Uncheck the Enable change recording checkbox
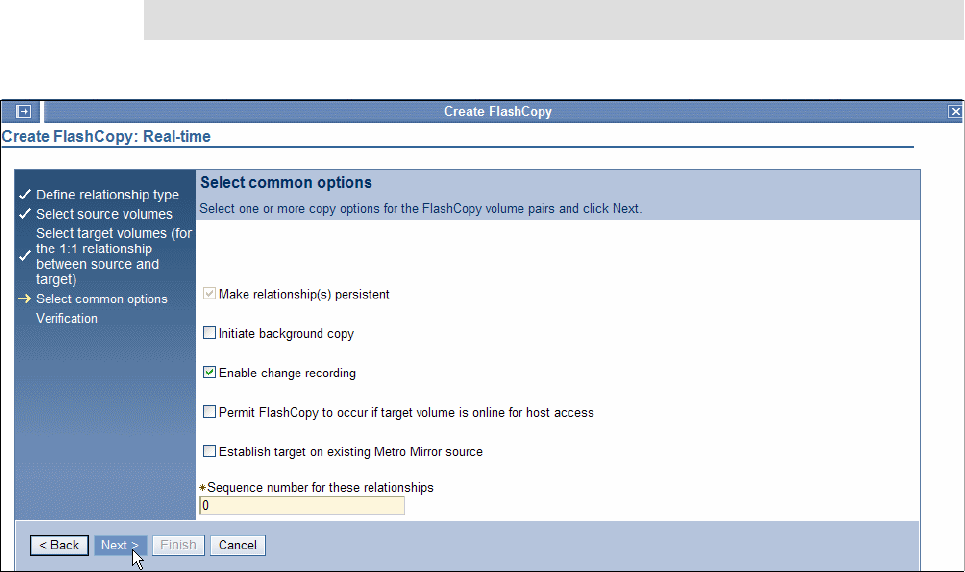 pos(209,373)
